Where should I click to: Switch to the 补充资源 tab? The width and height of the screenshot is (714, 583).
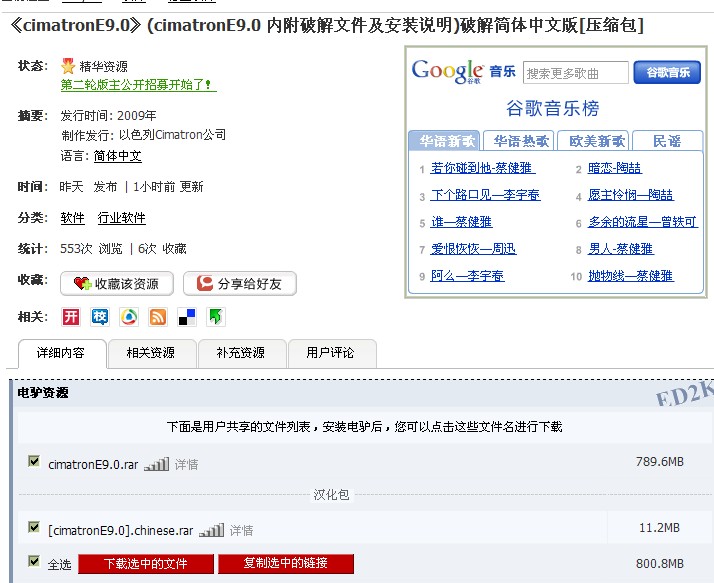click(x=241, y=353)
